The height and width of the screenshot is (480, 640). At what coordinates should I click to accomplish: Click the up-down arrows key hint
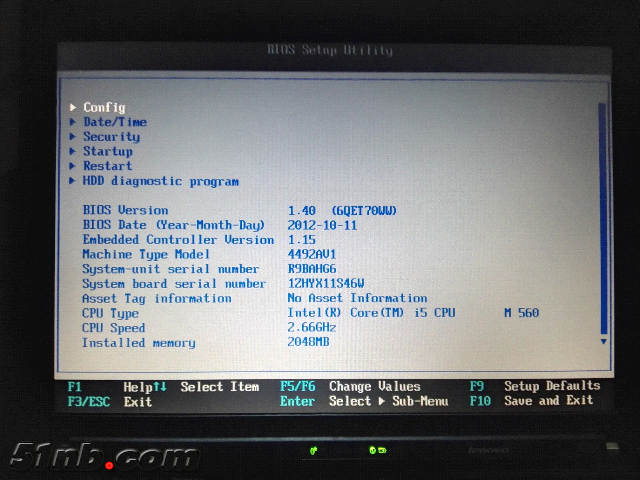tap(160, 387)
